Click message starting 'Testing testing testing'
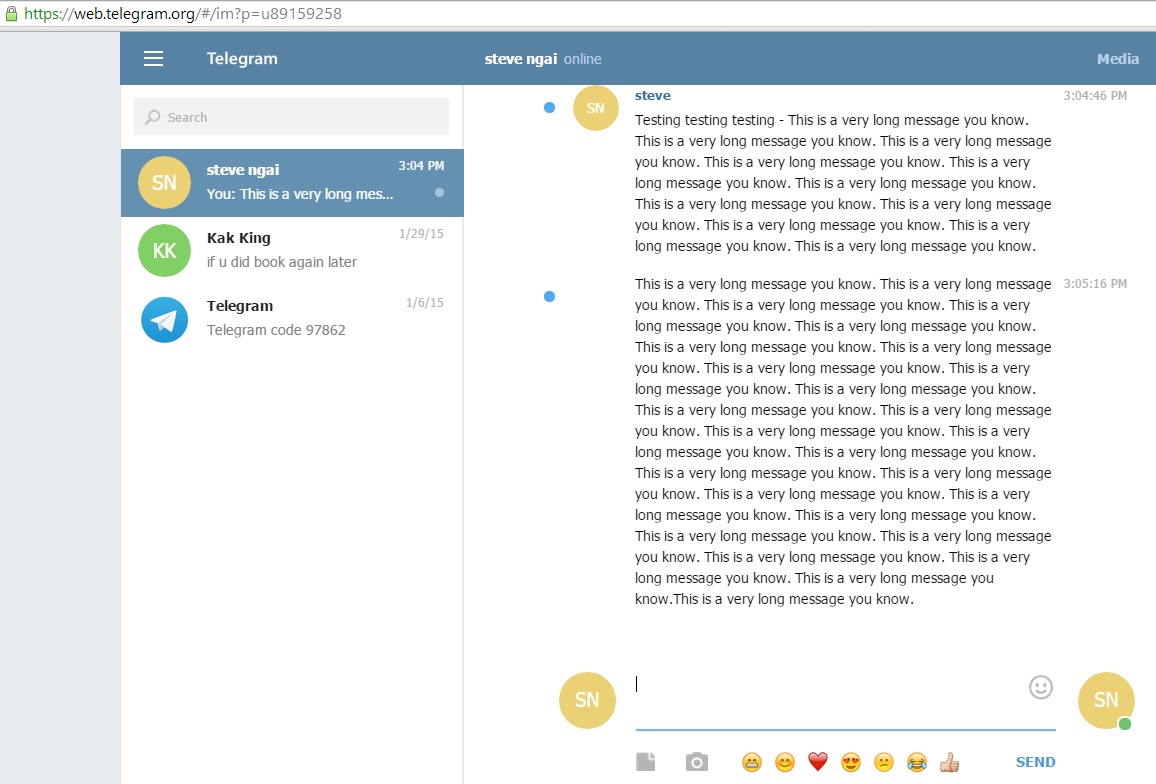Screen dimensions: 1156x784 click(843, 183)
